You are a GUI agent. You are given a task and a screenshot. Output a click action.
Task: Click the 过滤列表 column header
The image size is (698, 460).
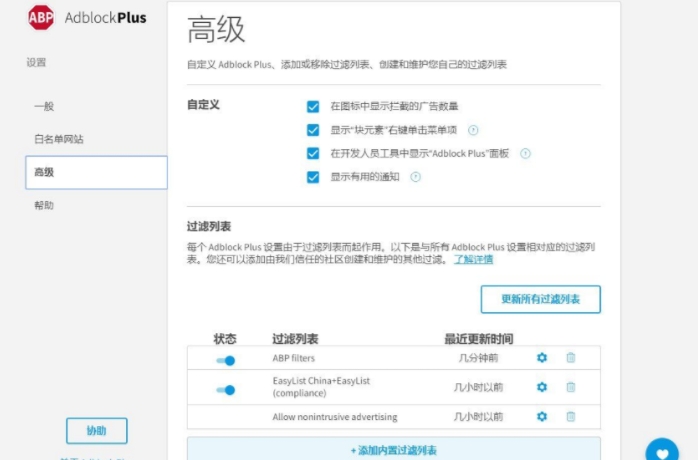295,339
